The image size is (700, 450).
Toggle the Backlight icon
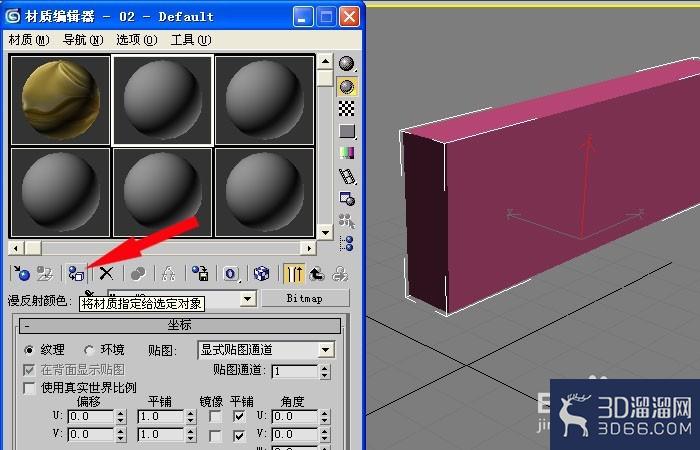(347, 87)
